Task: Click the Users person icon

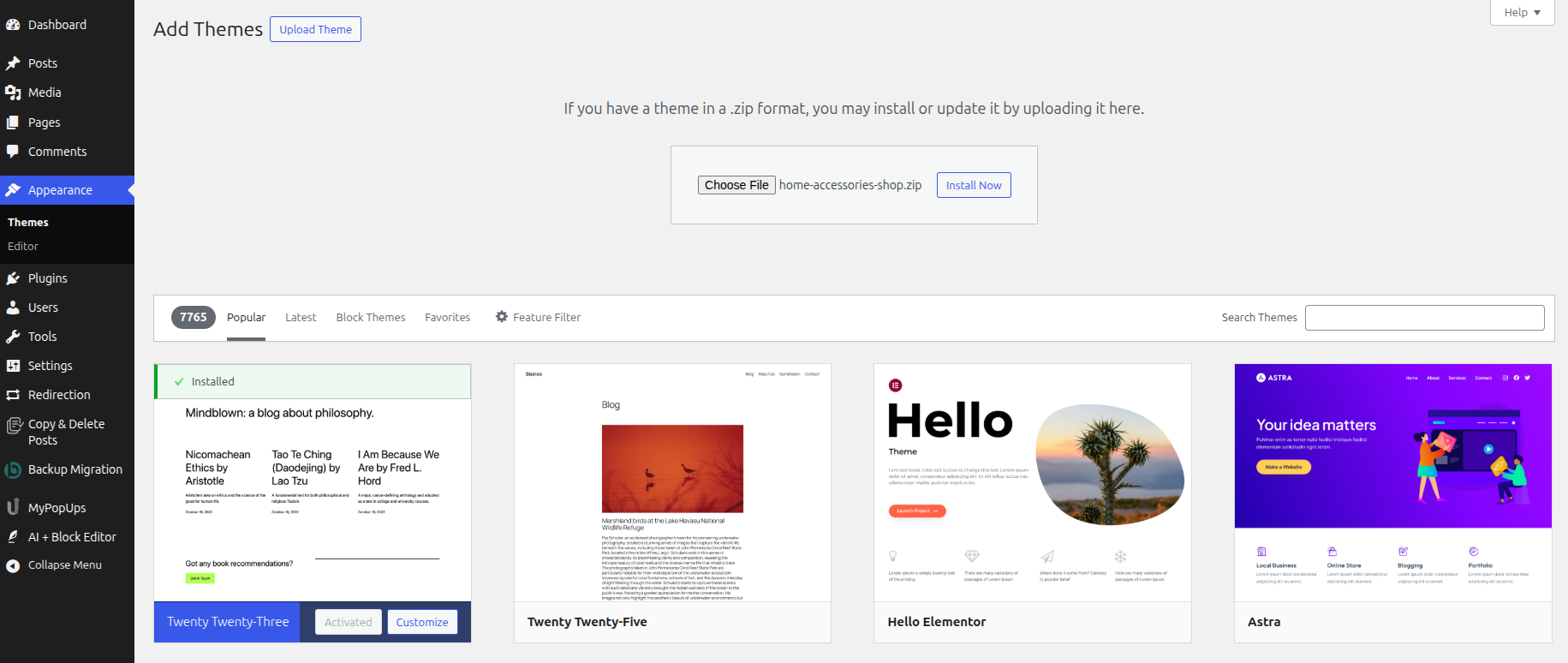Action: coord(13,308)
